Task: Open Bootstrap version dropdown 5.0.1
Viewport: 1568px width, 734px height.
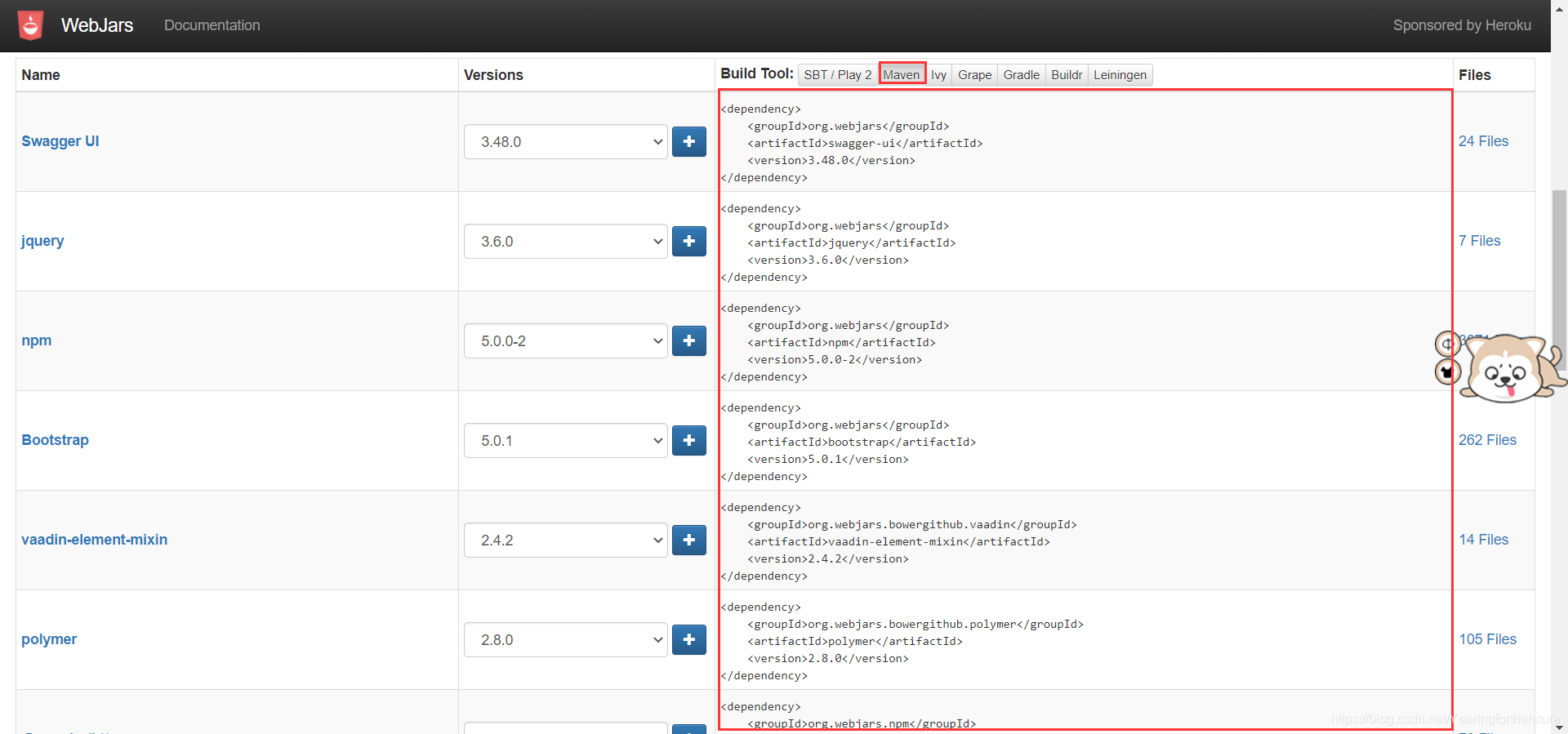Action: [566, 440]
